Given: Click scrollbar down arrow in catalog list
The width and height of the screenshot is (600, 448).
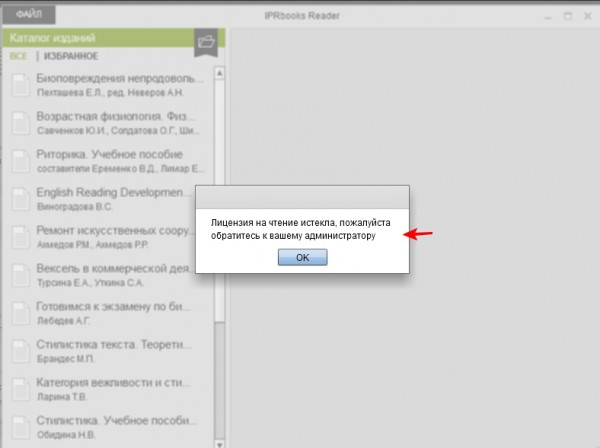Looking at the screenshot, I should tap(220, 444).
